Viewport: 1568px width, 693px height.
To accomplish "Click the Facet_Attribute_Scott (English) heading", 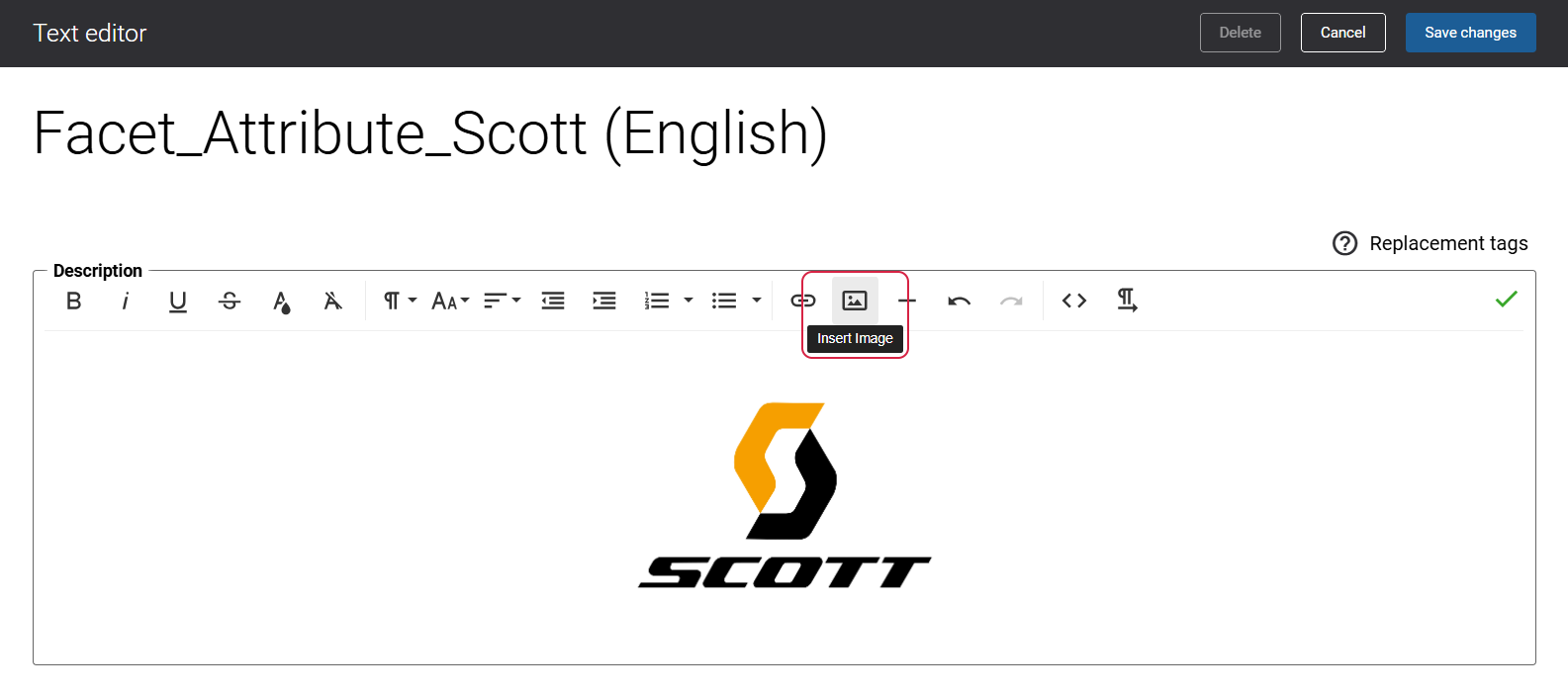I will 430,133.
